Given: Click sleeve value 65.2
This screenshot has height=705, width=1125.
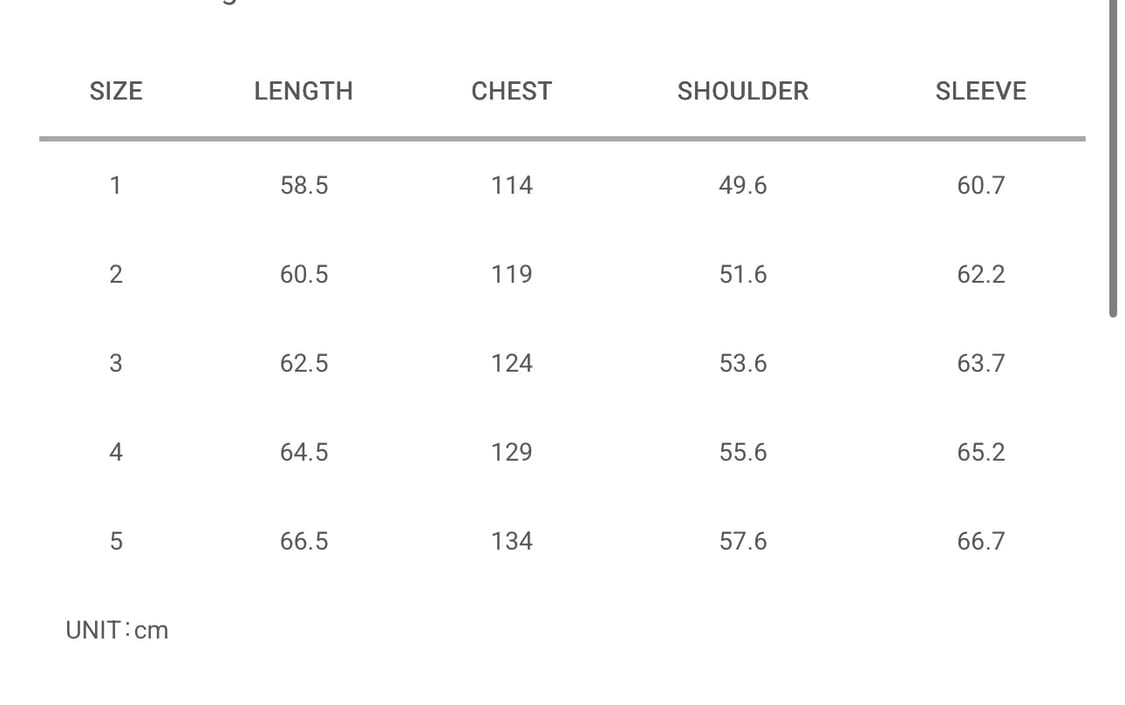Looking at the screenshot, I should point(981,453).
